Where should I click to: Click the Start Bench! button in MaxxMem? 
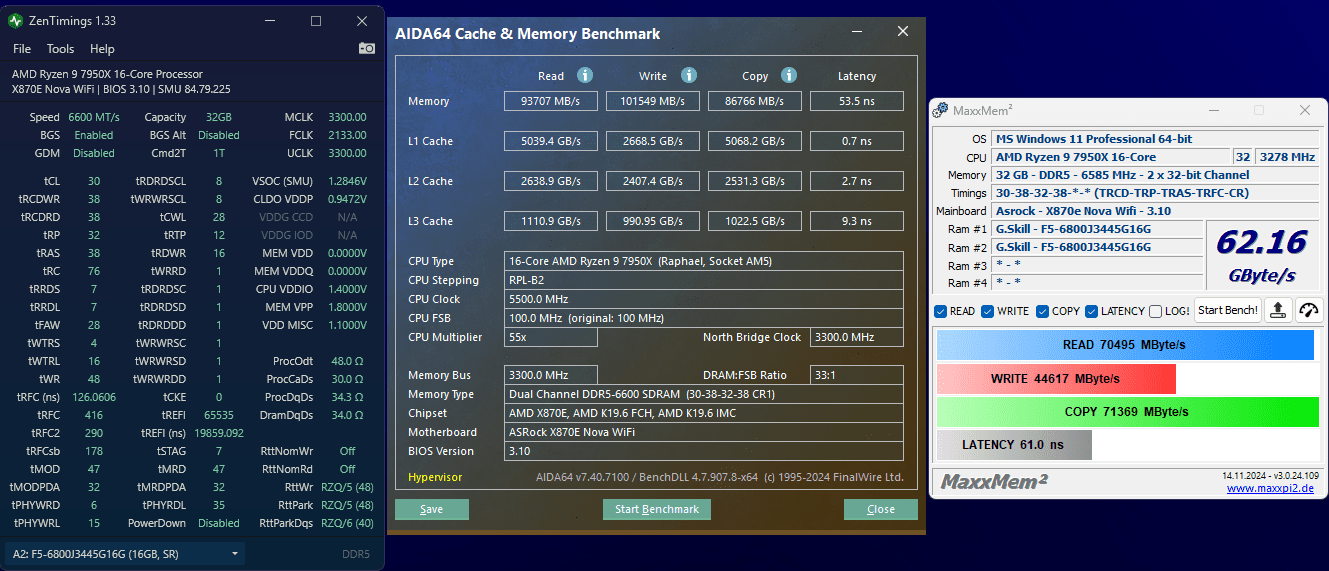click(x=1228, y=310)
